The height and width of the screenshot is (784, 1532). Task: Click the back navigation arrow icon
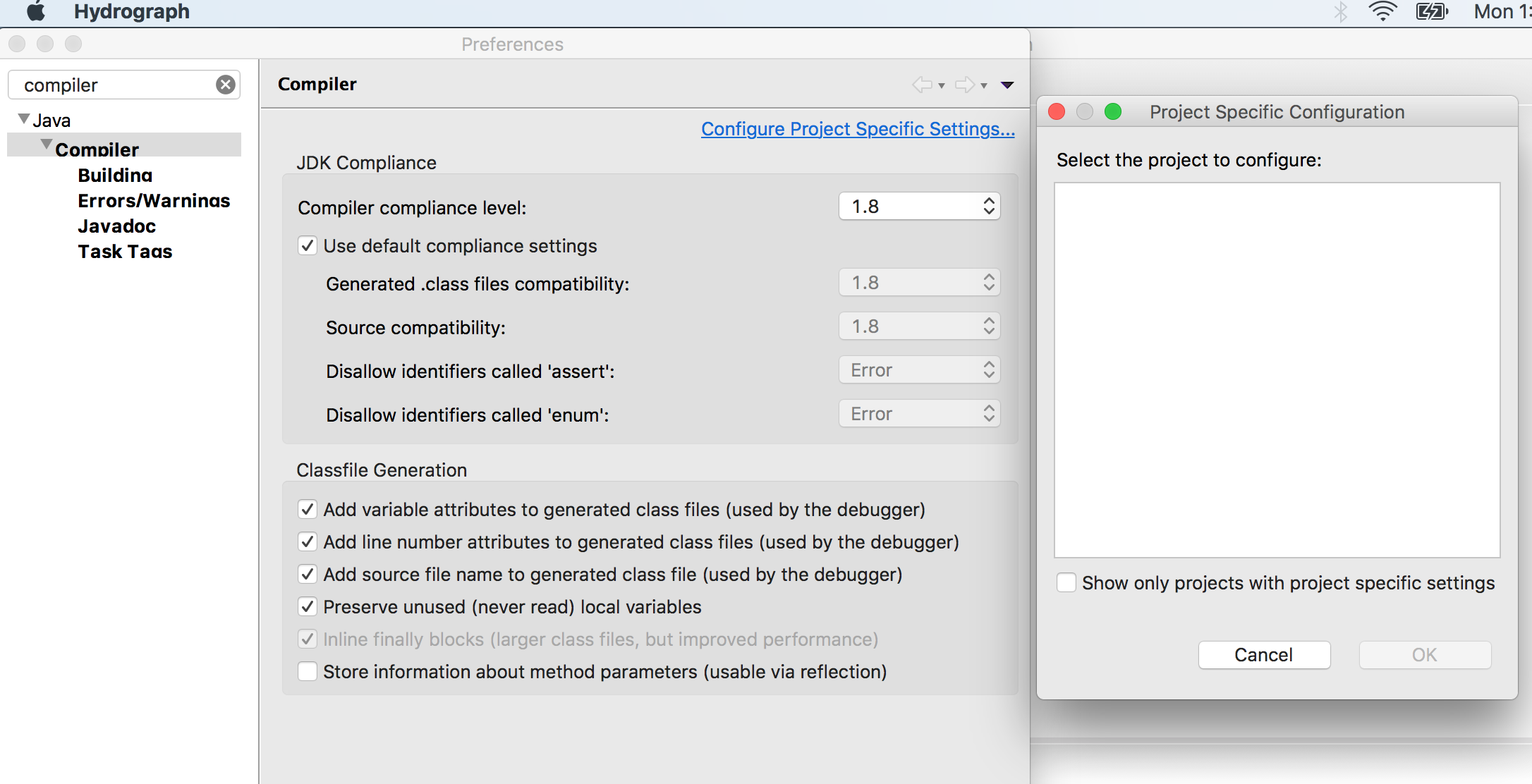point(922,85)
